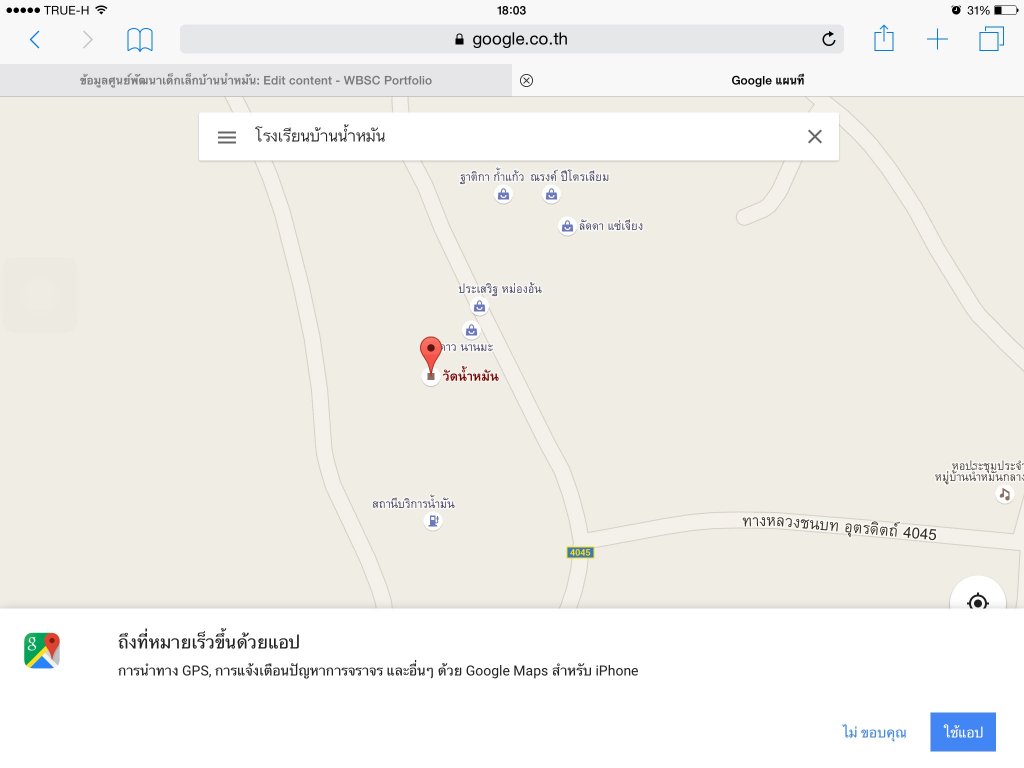Image resolution: width=1024 pixels, height=768 pixels.
Task: Add a new tab with plus icon
Action: (937, 39)
